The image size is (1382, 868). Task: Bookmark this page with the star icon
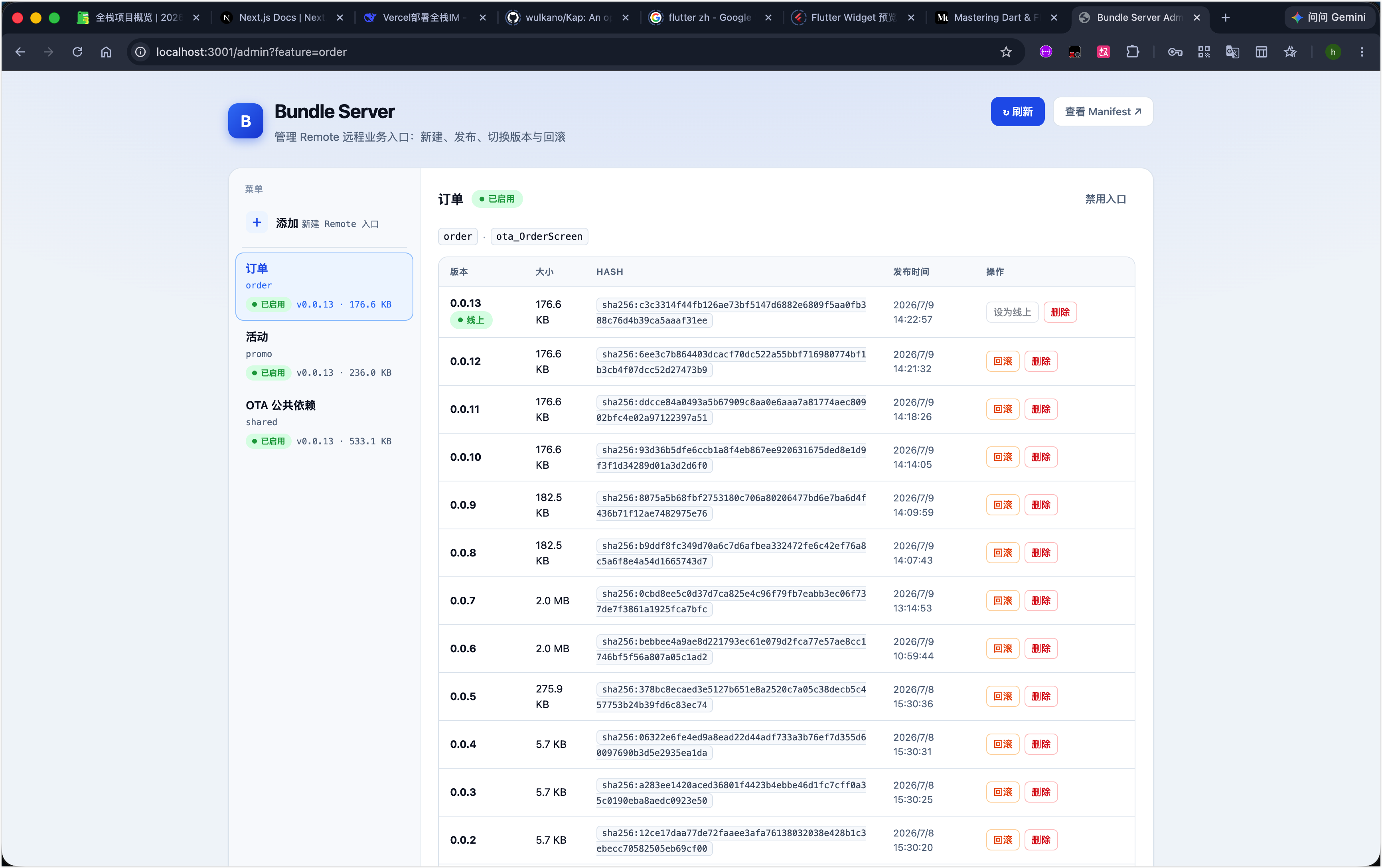(x=1005, y=52)
